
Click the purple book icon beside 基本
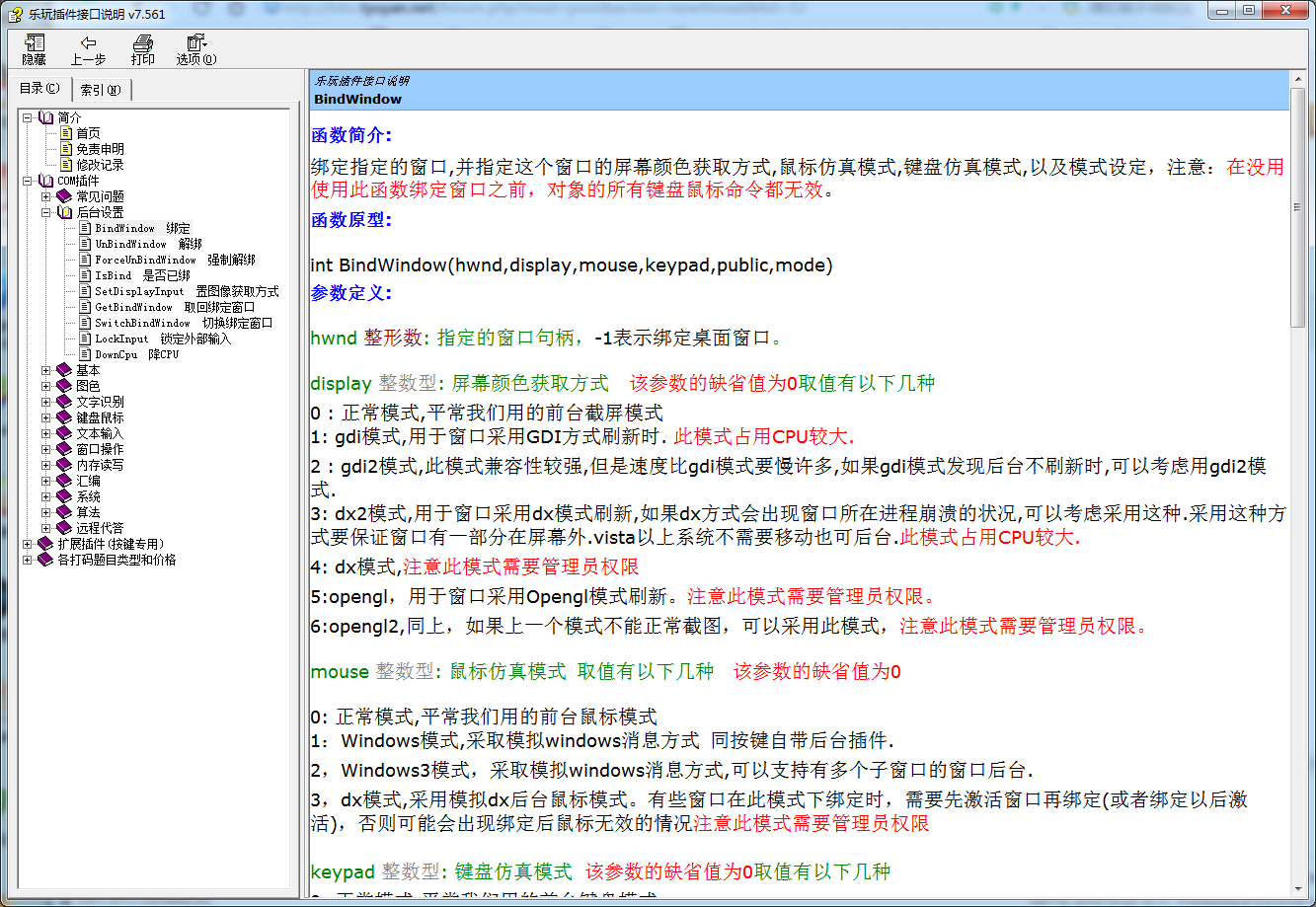64,370
